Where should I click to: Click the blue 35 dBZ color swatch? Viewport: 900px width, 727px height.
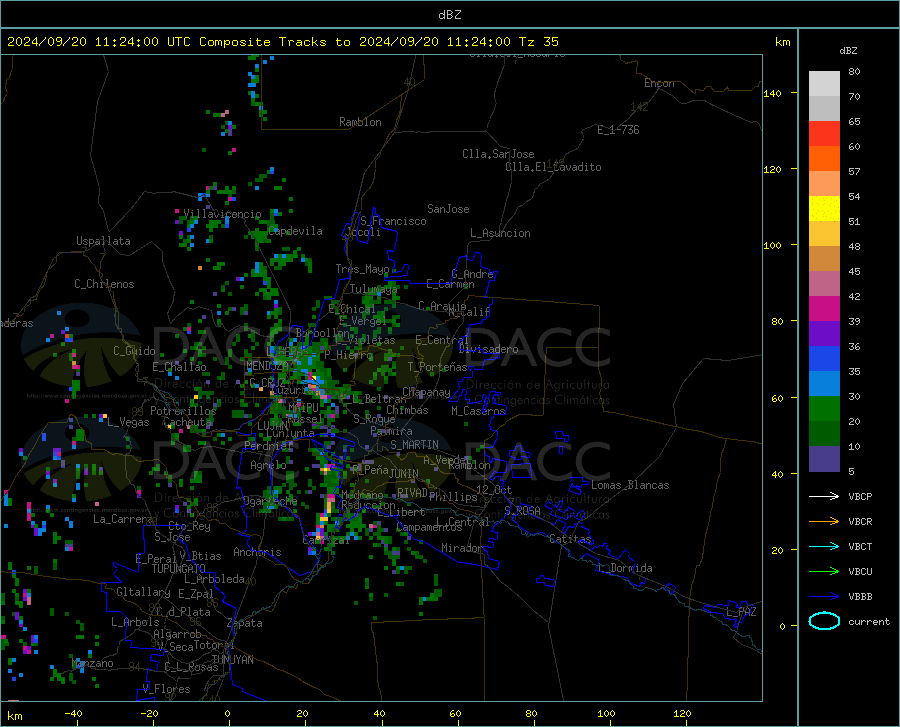click(824, 359)
